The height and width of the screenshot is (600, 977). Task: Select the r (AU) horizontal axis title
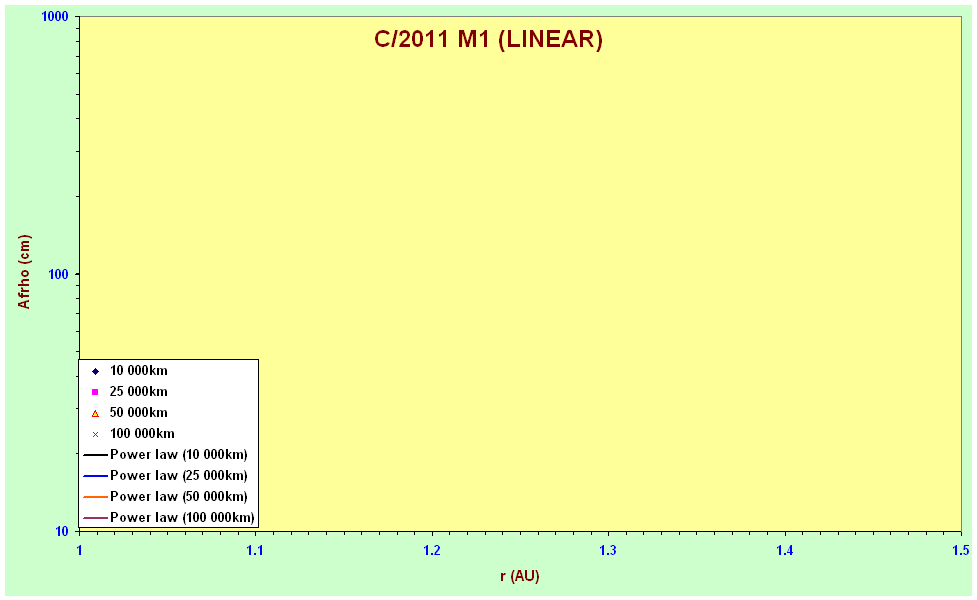[x=520, y=576]
